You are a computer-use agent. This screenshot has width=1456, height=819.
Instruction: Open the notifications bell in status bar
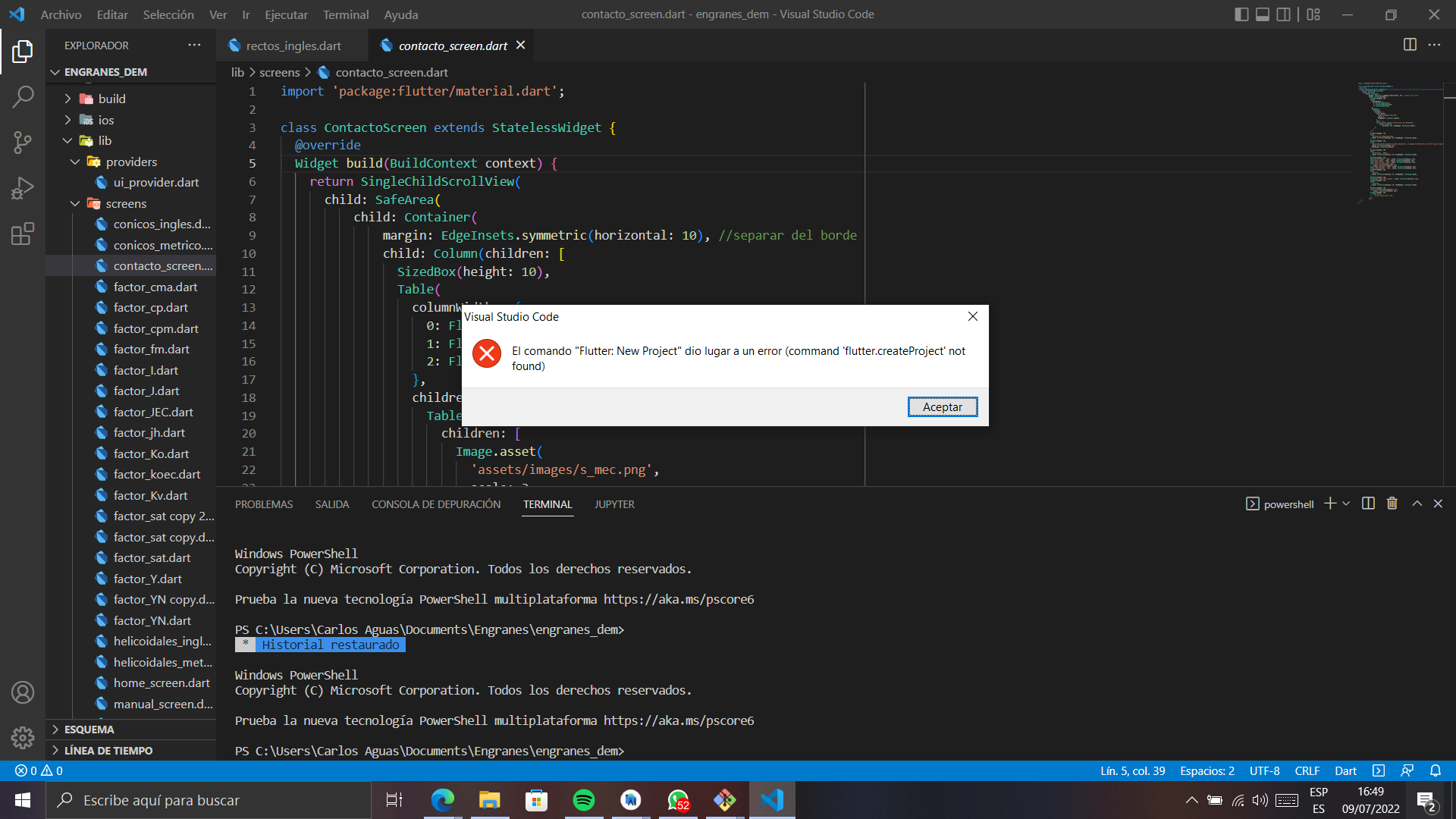pos(1436,770)
